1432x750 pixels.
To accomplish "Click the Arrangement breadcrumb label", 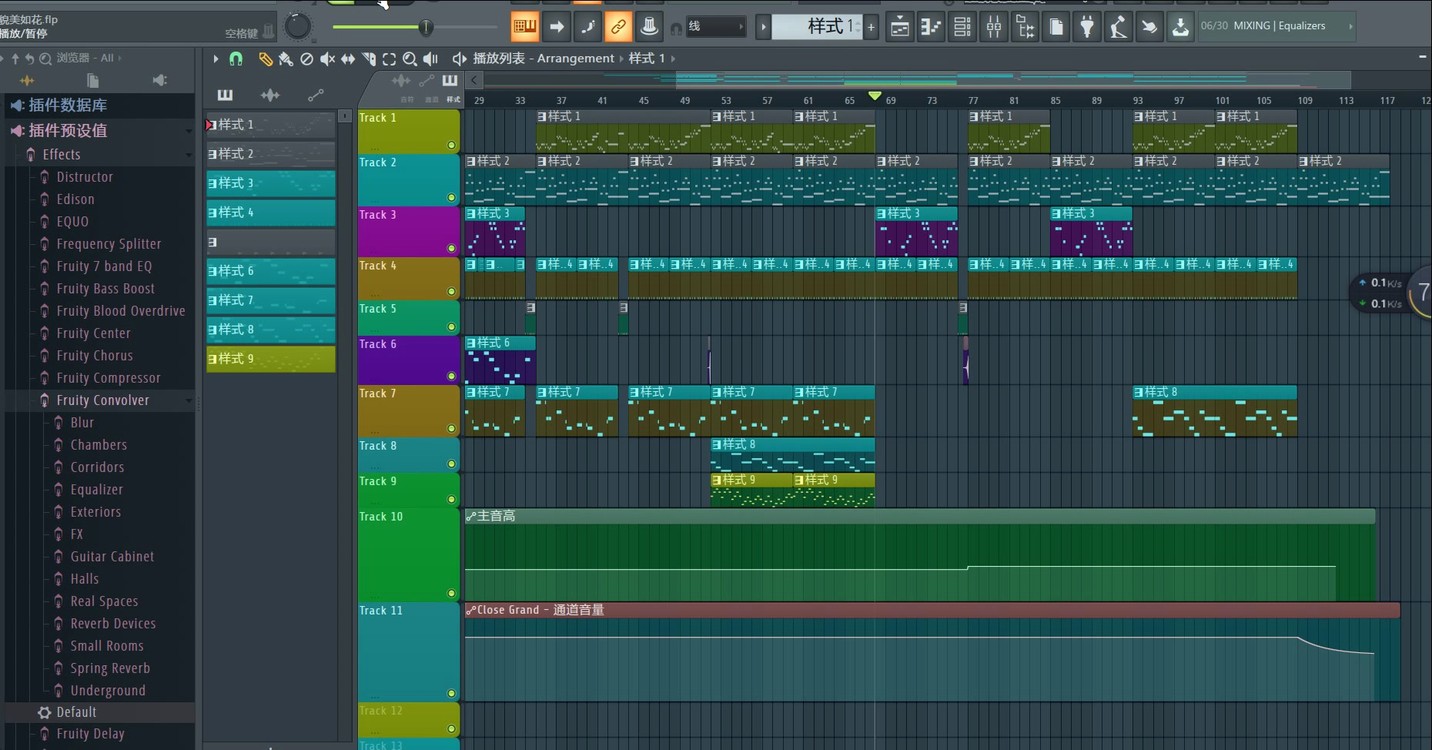I will (575, 58).
